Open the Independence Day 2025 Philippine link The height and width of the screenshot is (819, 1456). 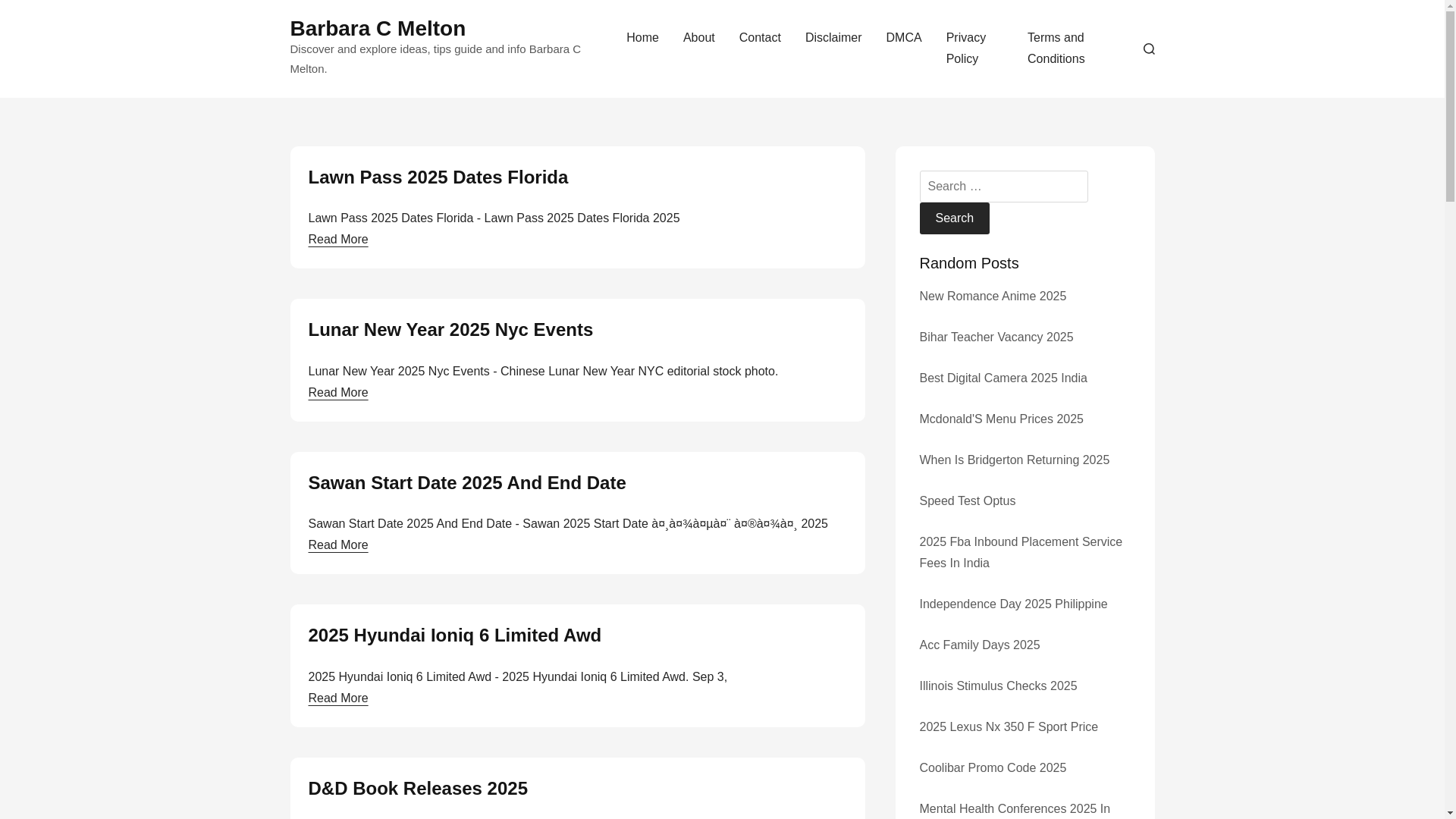[1013, 604]
